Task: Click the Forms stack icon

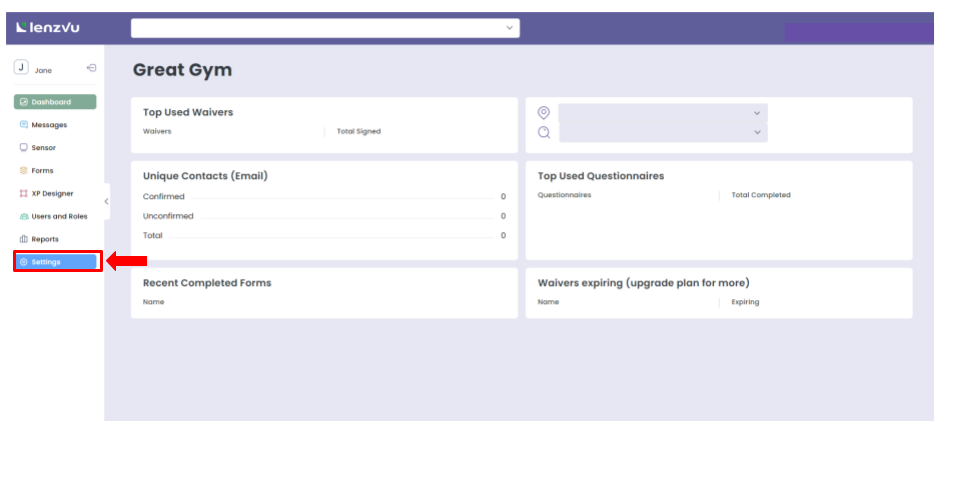Action: [x=24, y=170]
